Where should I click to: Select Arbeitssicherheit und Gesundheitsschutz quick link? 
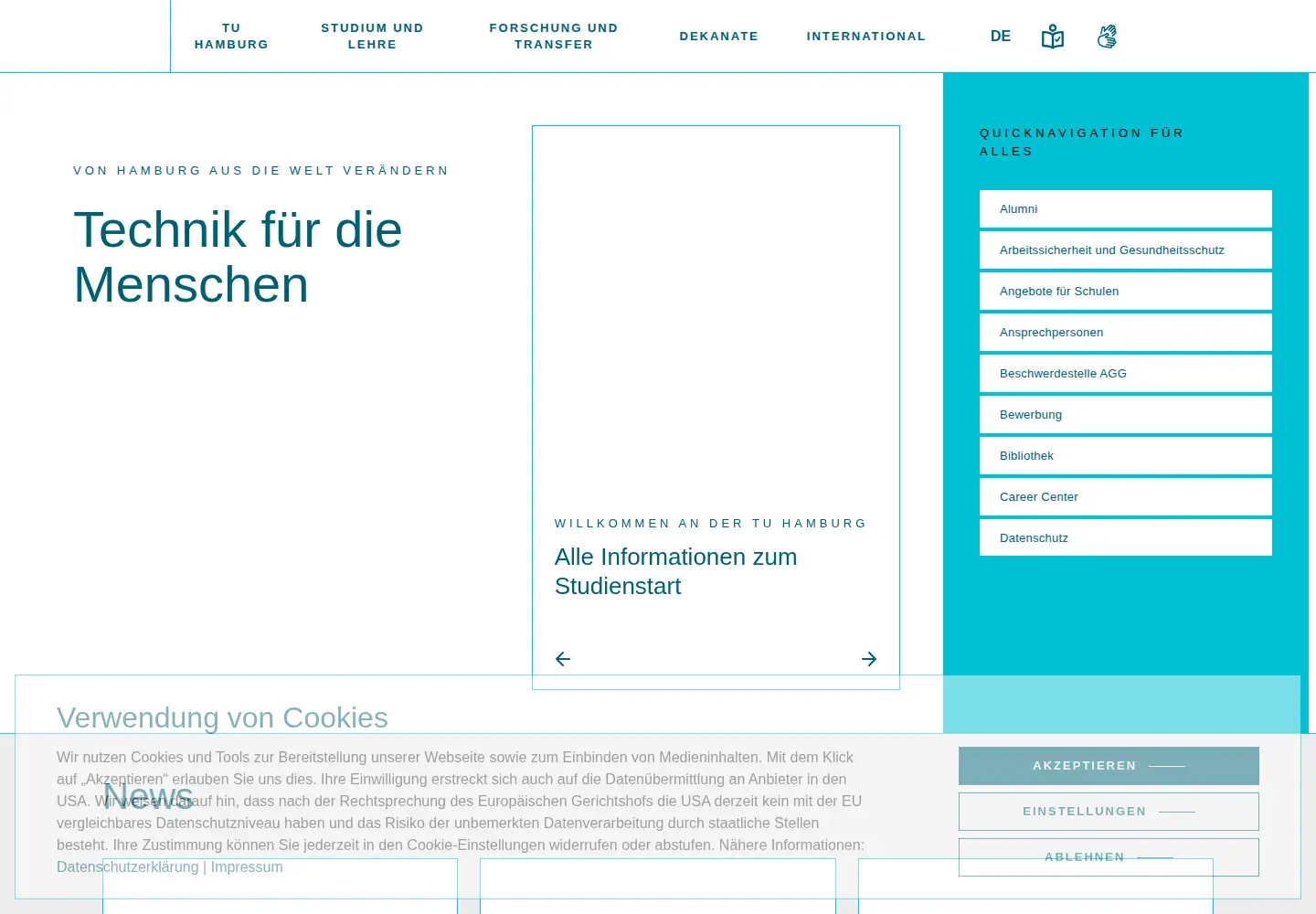click(x=1126, y=250)
